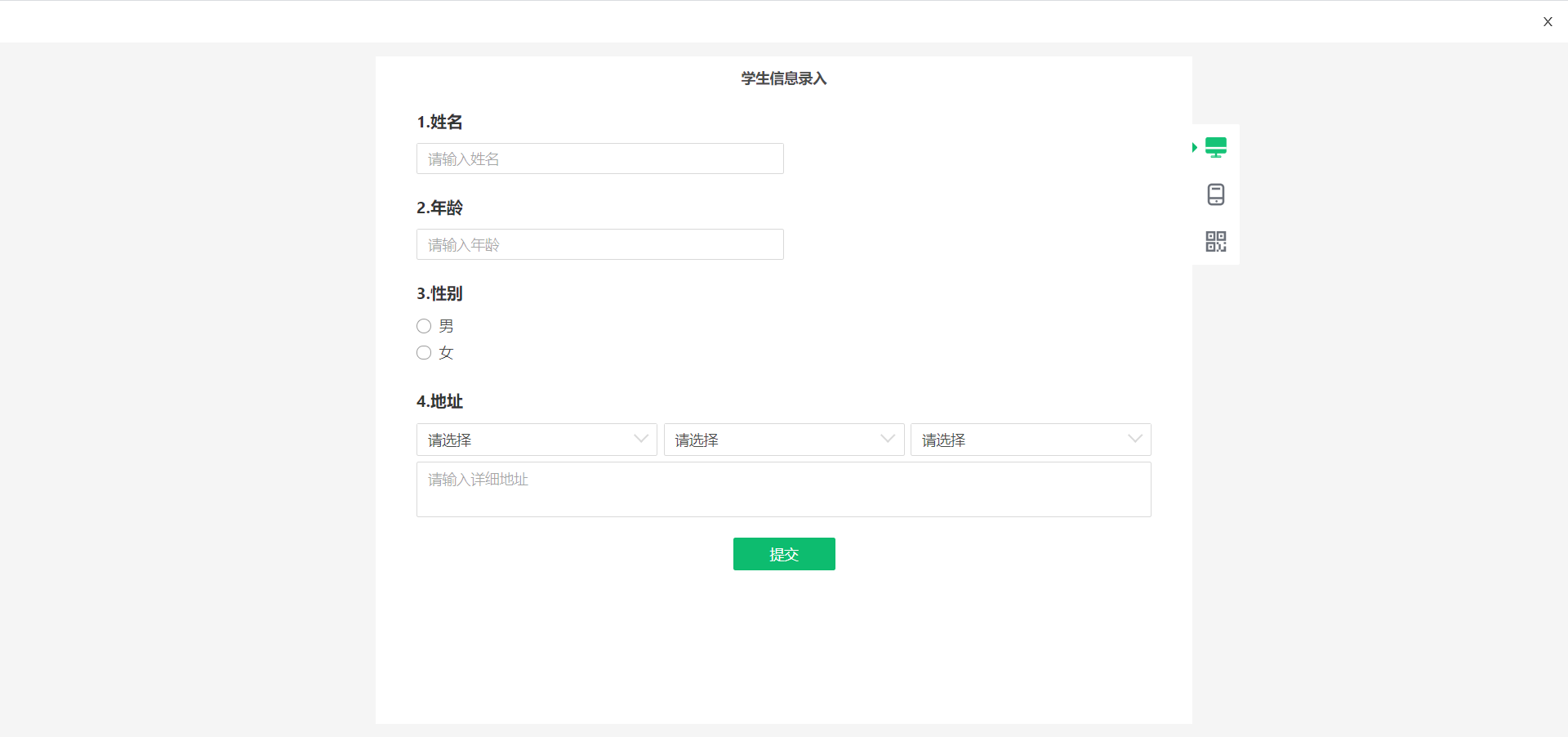Click the 3.性别 question label
Image resolution: width=1568 pixels, height=737 pixels.
pos(439,293)
